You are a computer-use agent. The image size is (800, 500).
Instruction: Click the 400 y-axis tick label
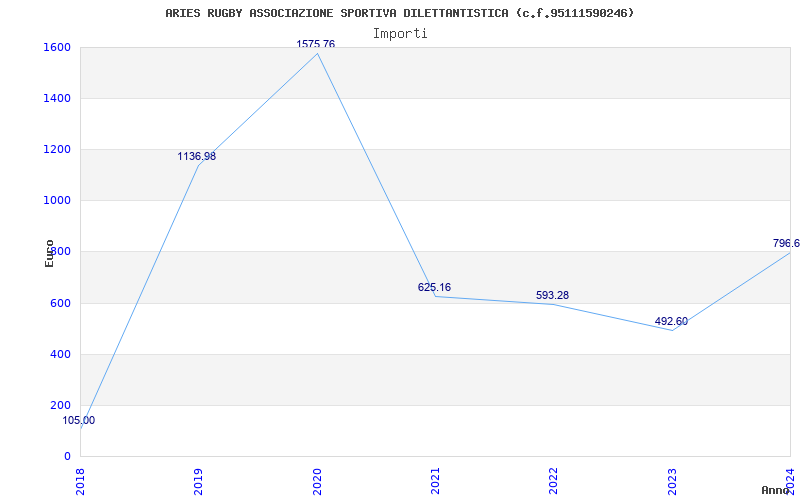coord(59,355)
